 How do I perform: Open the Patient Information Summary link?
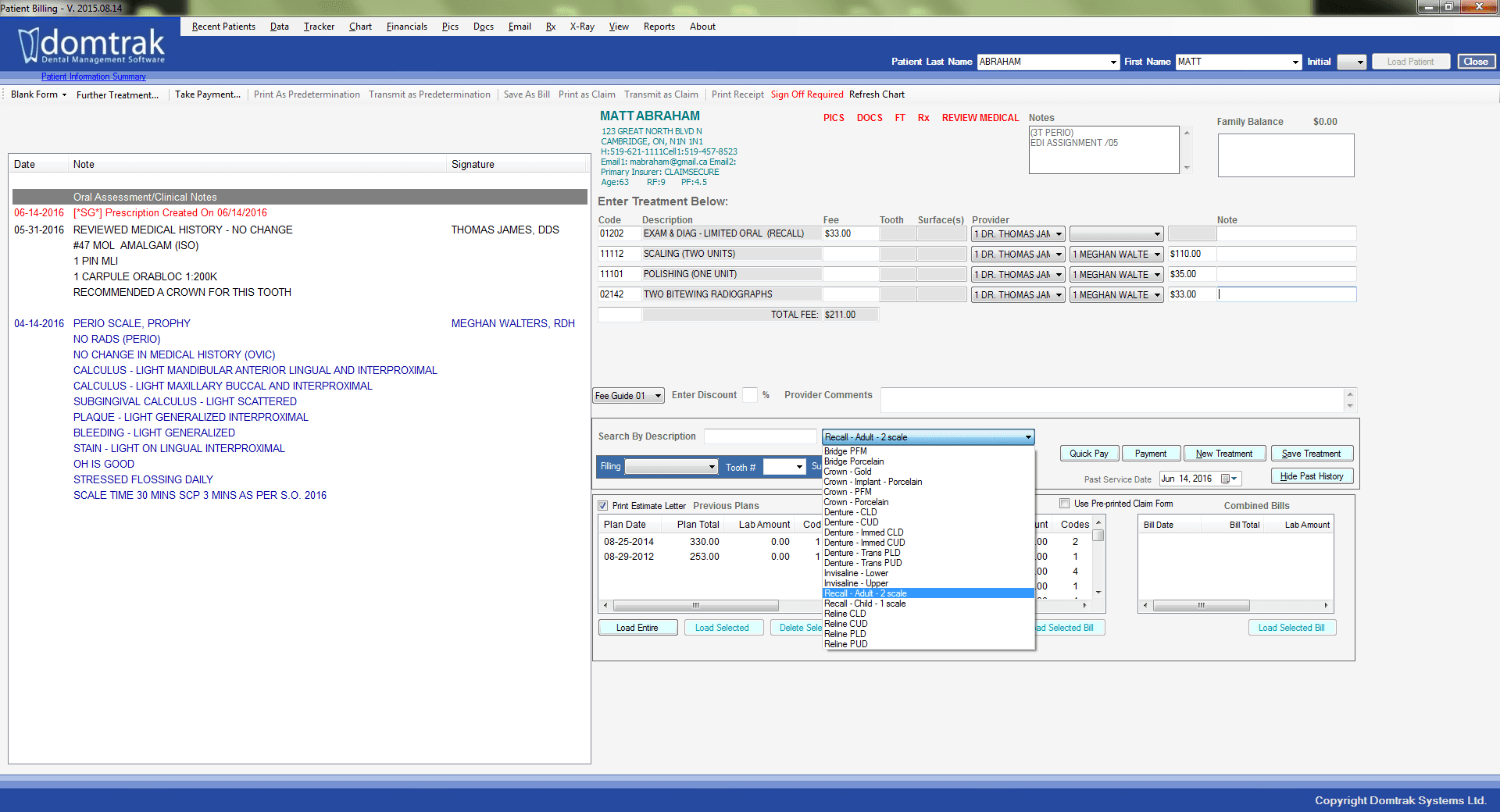tap(94, 77)
